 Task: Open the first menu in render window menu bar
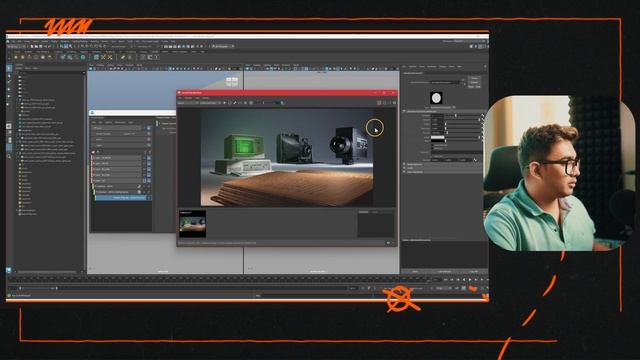click(x=180, y=98)
